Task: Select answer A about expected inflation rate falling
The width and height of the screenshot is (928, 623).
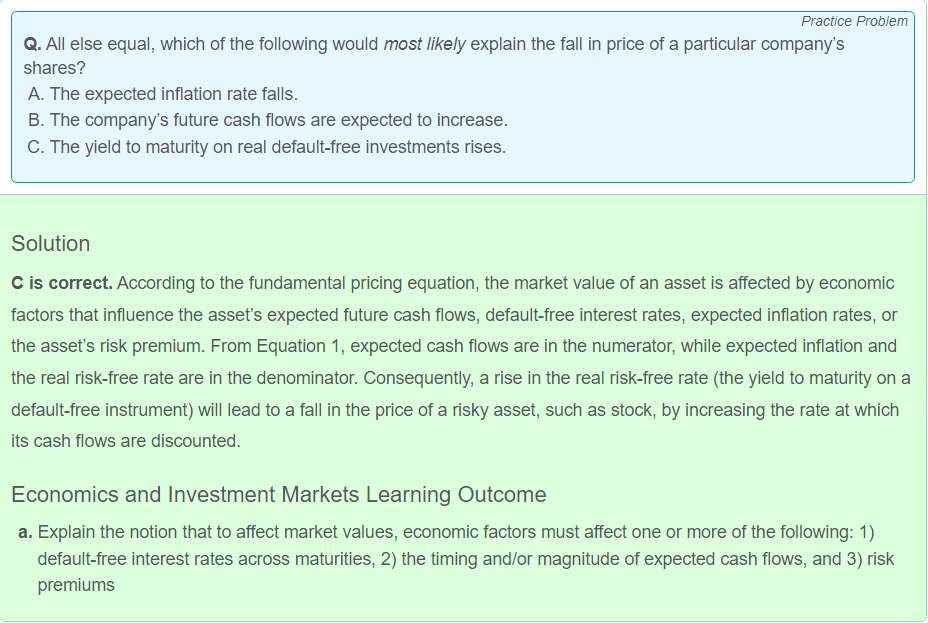Action: tap(163, 94)
